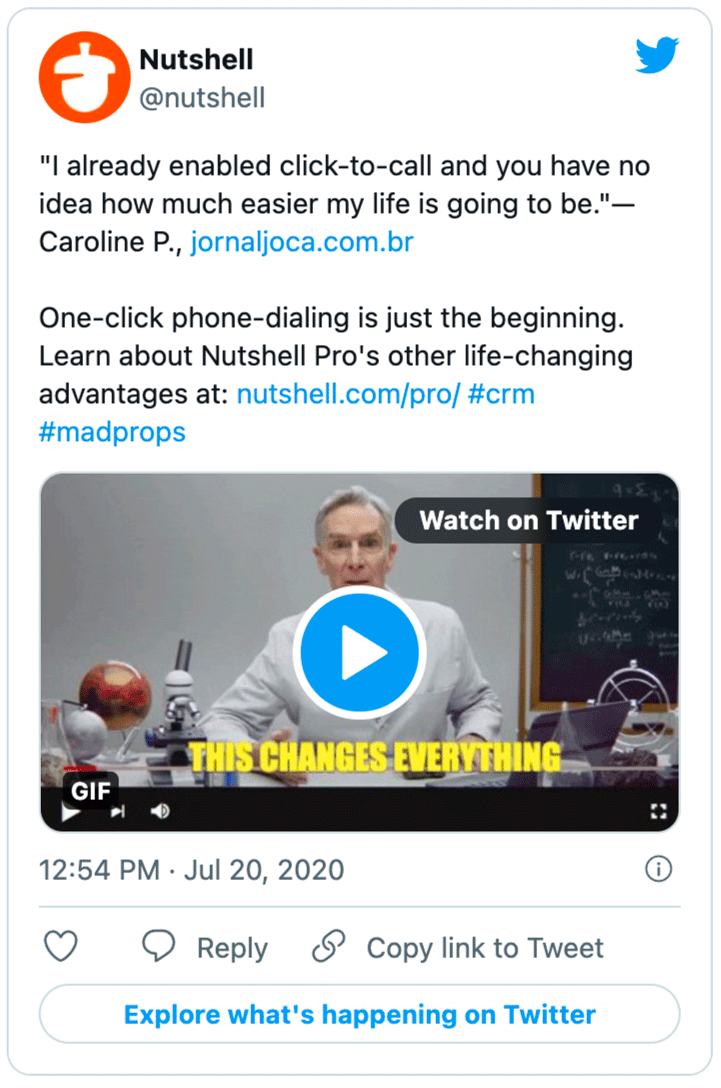Click the @nutshell handle
The height and width of the screenshot is (1088, 721).
(x=203, y=98)
